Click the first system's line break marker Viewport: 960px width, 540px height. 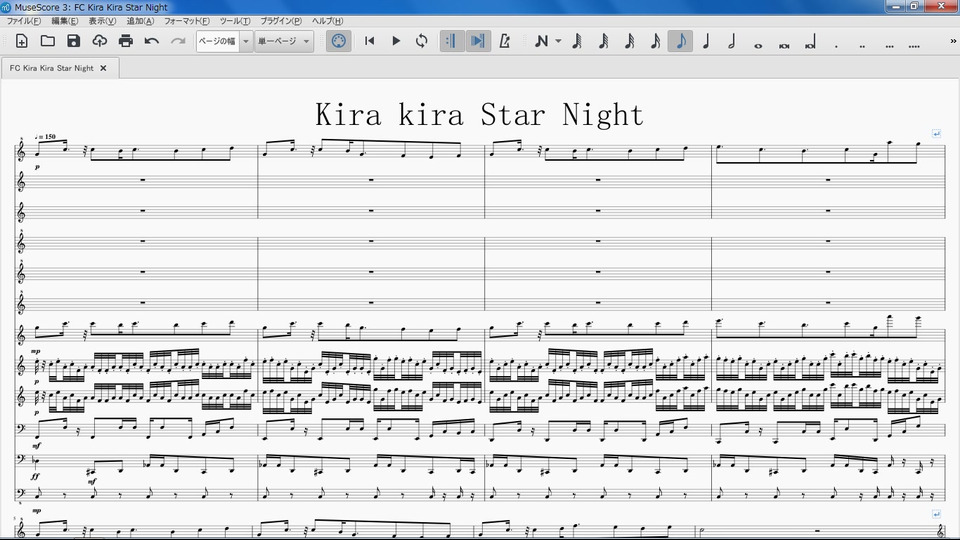point(936,133)
